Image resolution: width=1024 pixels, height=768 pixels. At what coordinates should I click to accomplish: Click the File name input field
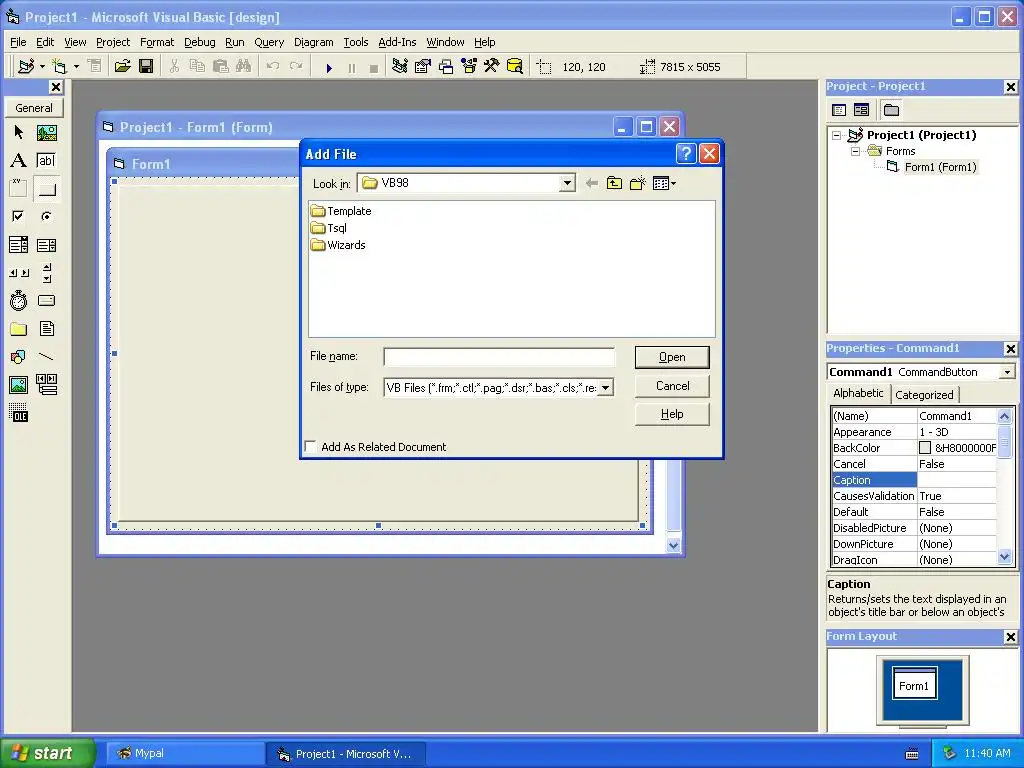499,357
